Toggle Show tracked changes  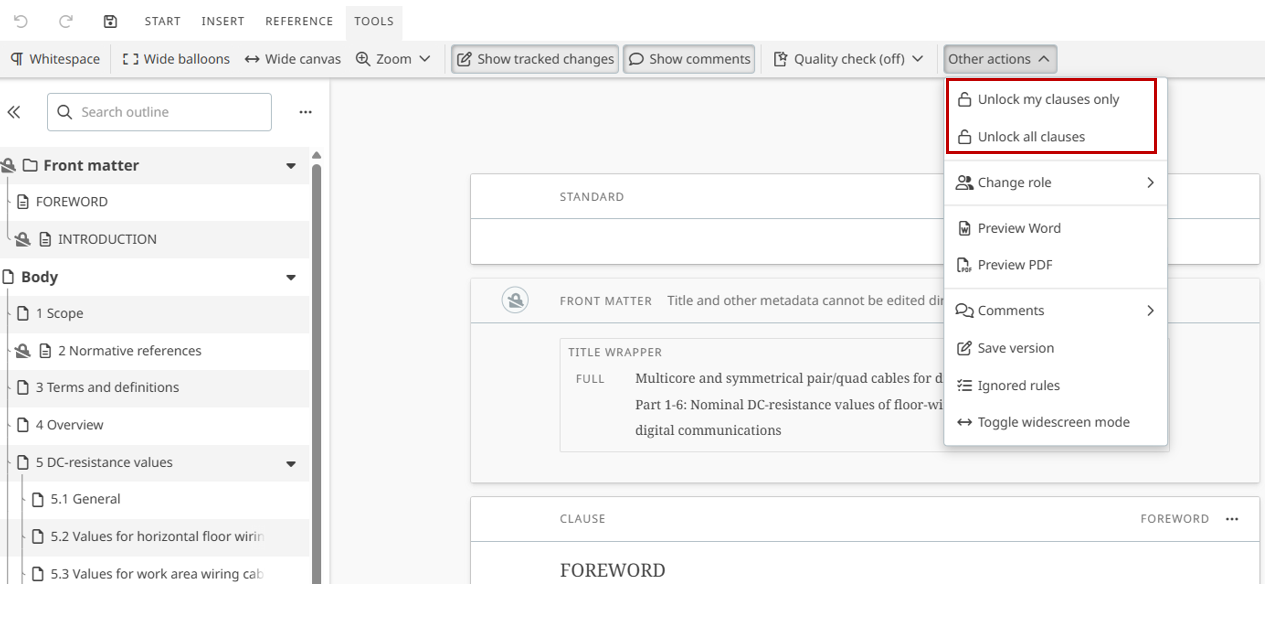pyautogui.click(x=535, y=59)
